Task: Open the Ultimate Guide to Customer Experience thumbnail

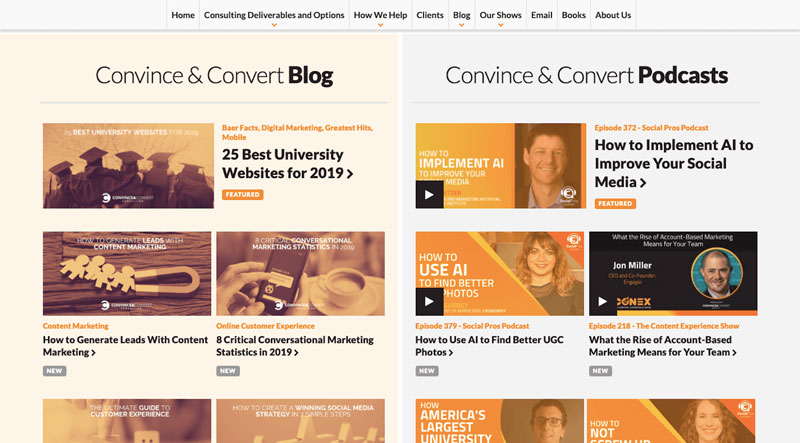Action: coord(127,421)
